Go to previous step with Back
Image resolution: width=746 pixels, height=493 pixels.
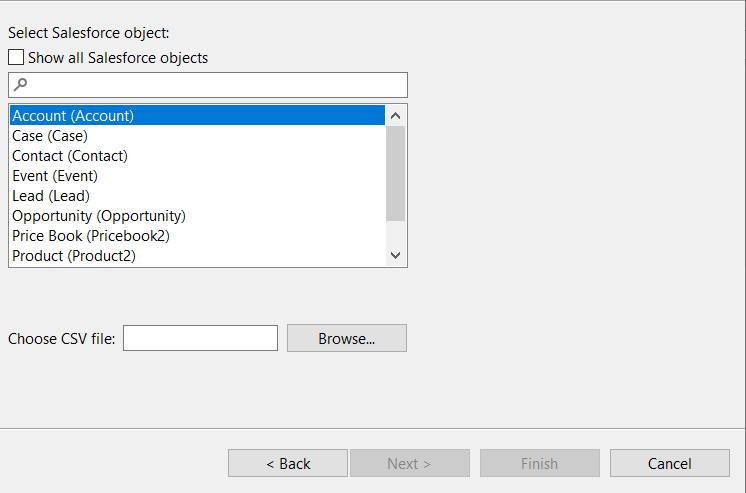pyautogui.click(x=288, y=464)
